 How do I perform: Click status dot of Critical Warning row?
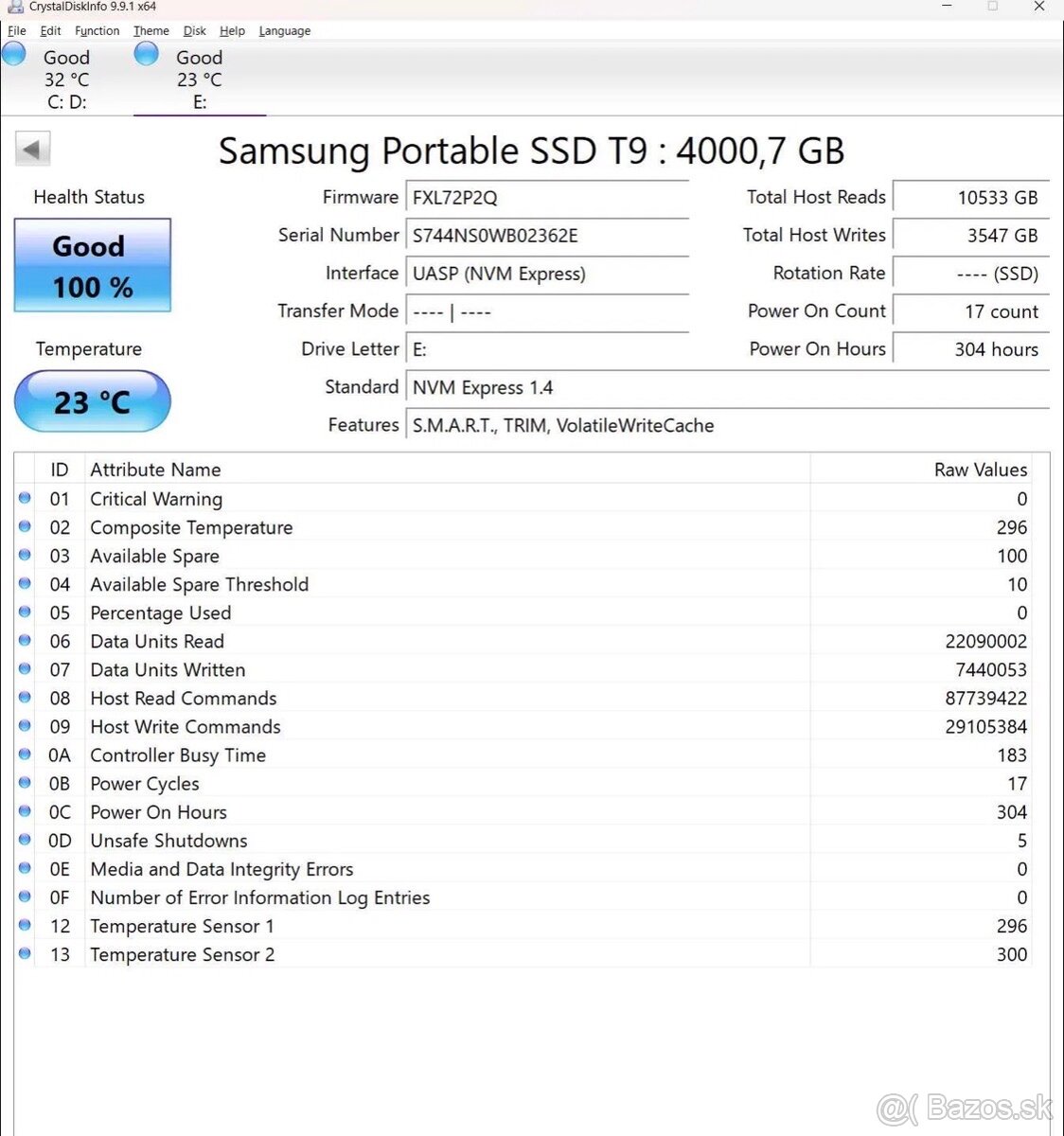(x=25, y=498)
